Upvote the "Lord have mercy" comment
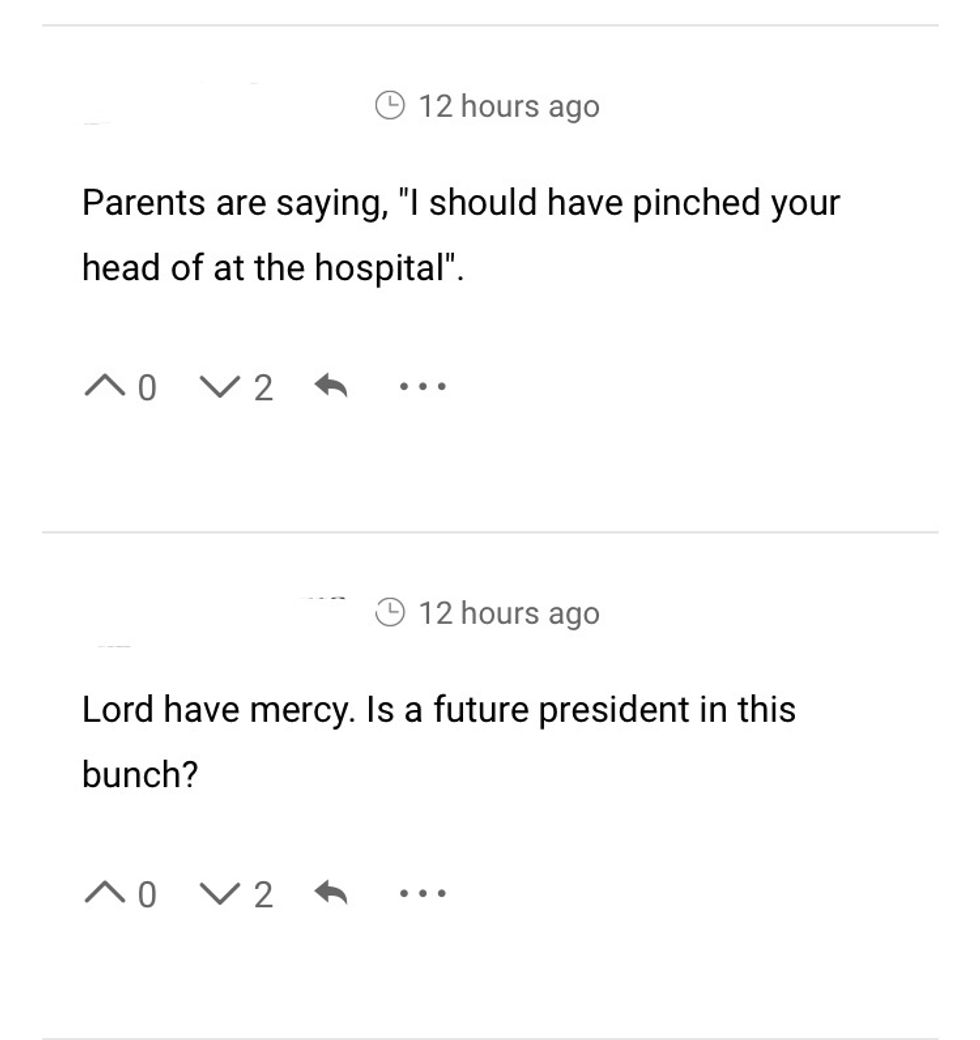 click(108, 893)
